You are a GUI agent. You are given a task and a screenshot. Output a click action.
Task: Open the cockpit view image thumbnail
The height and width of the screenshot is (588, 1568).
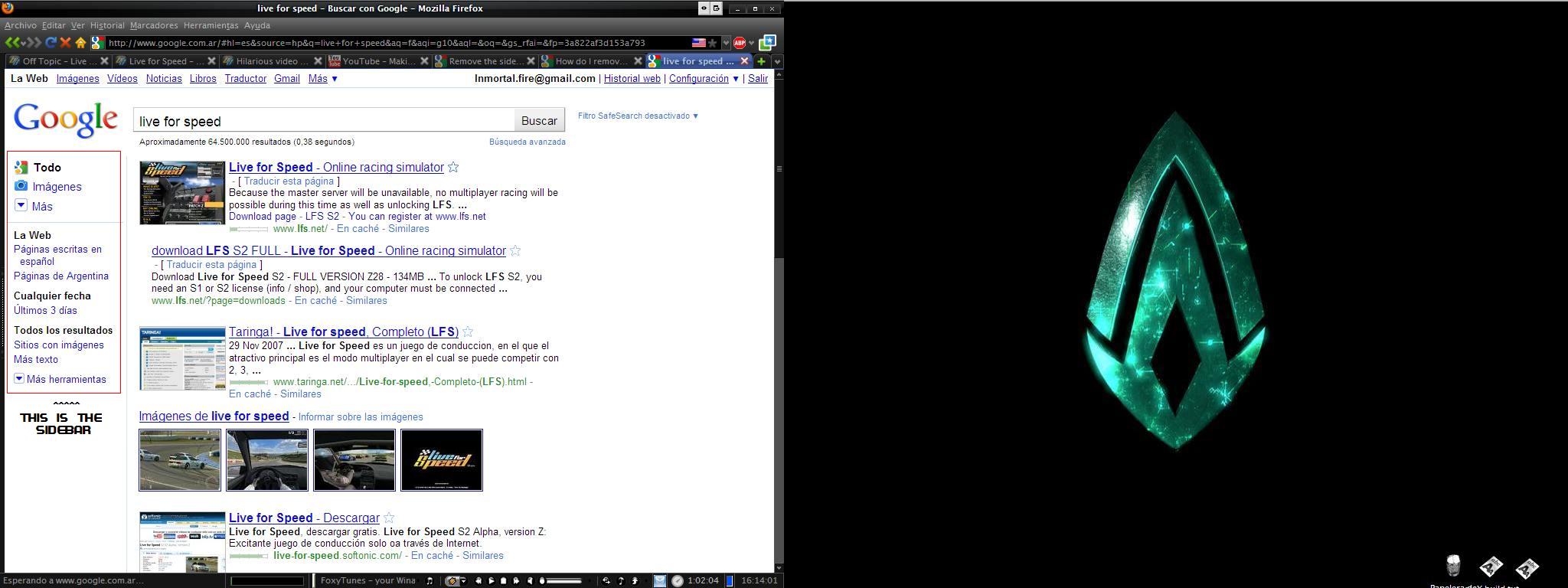(267, 460)
